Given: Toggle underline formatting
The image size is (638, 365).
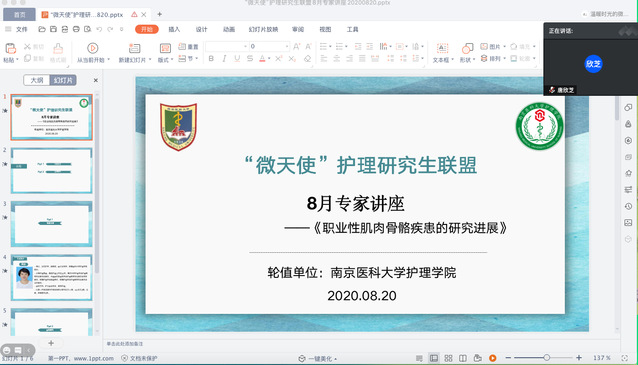Looking at the screenshot, I should click(x=237, y=59).
